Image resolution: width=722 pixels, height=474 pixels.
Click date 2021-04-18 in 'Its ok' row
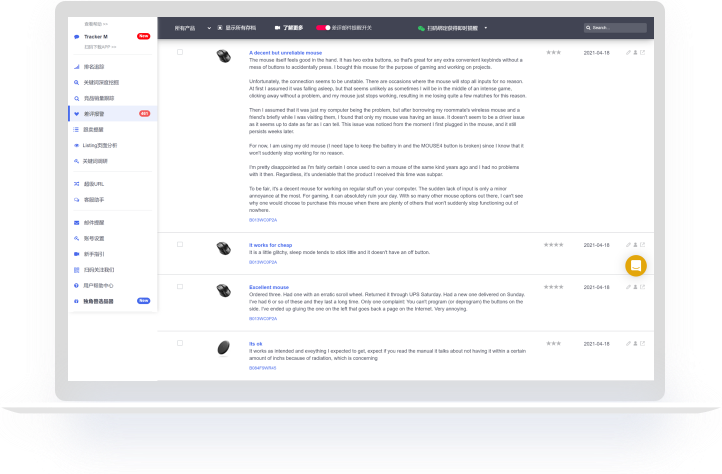tap(596, 344)
